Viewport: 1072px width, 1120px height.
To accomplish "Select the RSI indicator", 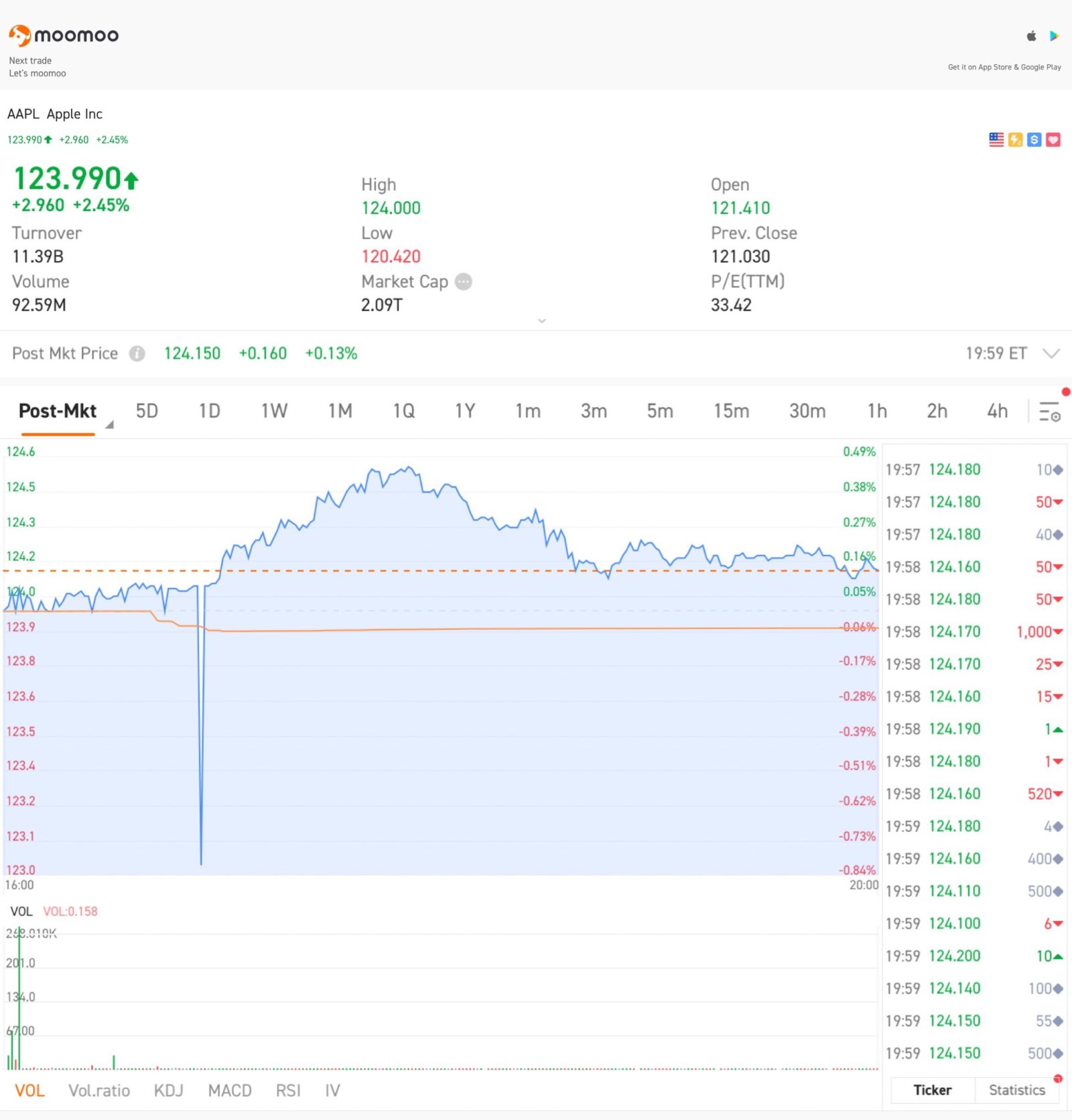I will [288, 1091].
